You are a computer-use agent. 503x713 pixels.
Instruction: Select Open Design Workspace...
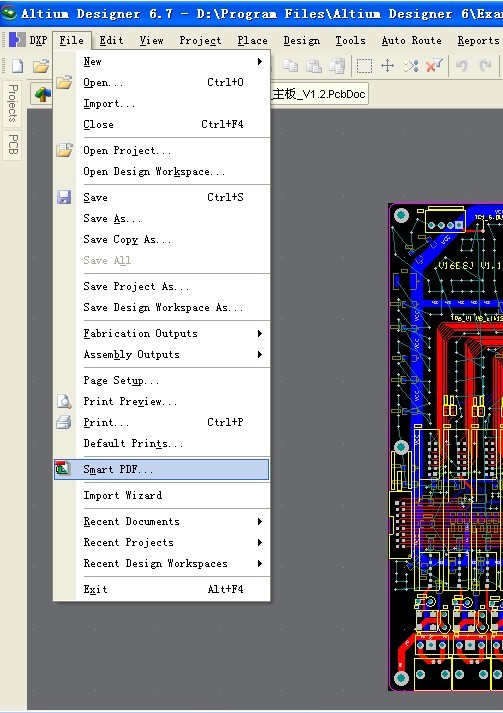pos(161,171)
